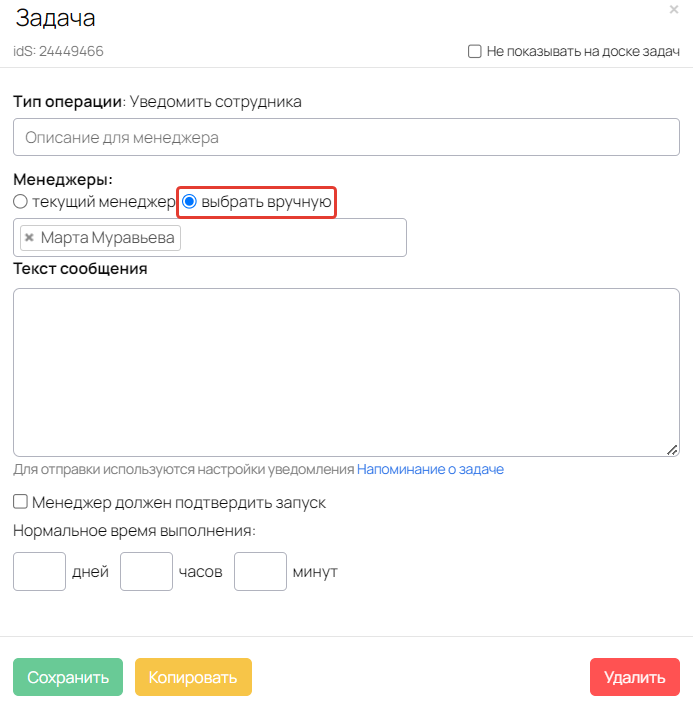The height and width of the screenshot is (707, 693).
Task: Focus the дней input box
Action: coord(40,572)
